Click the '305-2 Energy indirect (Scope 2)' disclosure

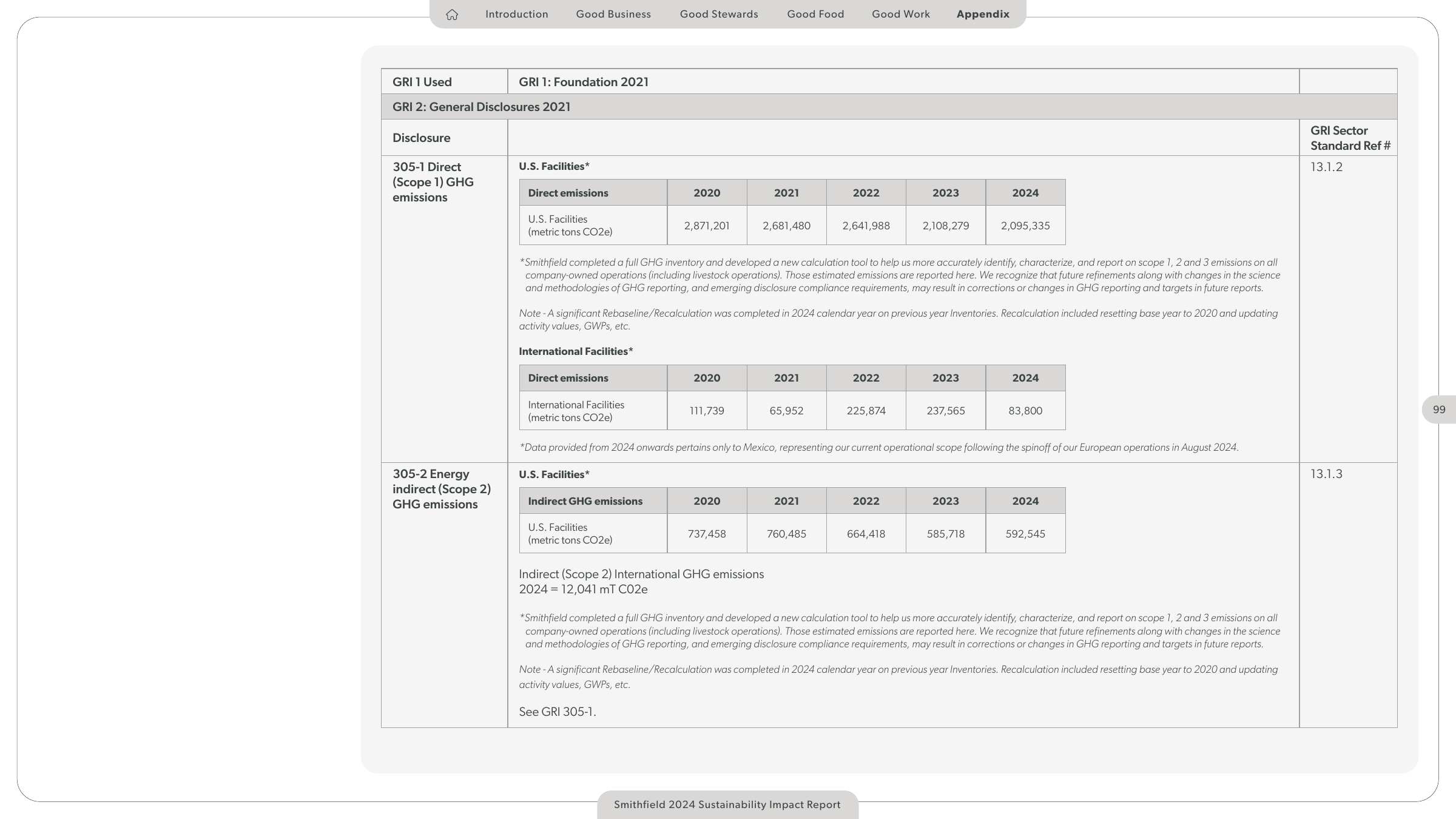pos(442,489)
